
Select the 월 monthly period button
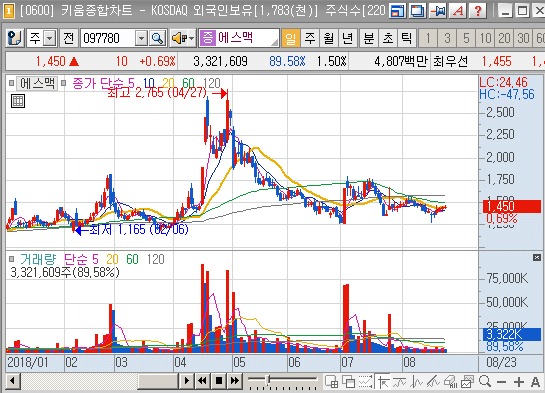[x=328, y=38]
